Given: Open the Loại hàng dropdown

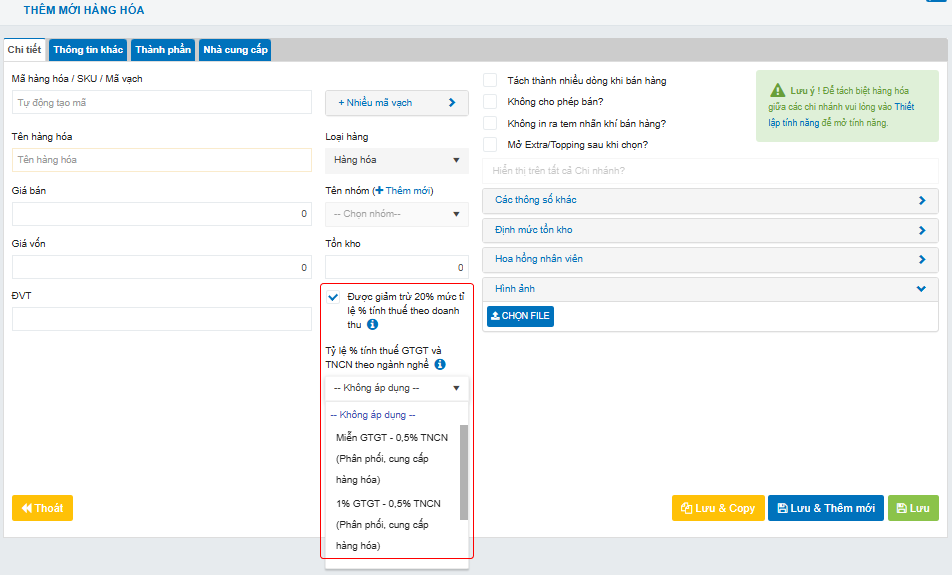Looking at the screenshot, I should 396,160.
